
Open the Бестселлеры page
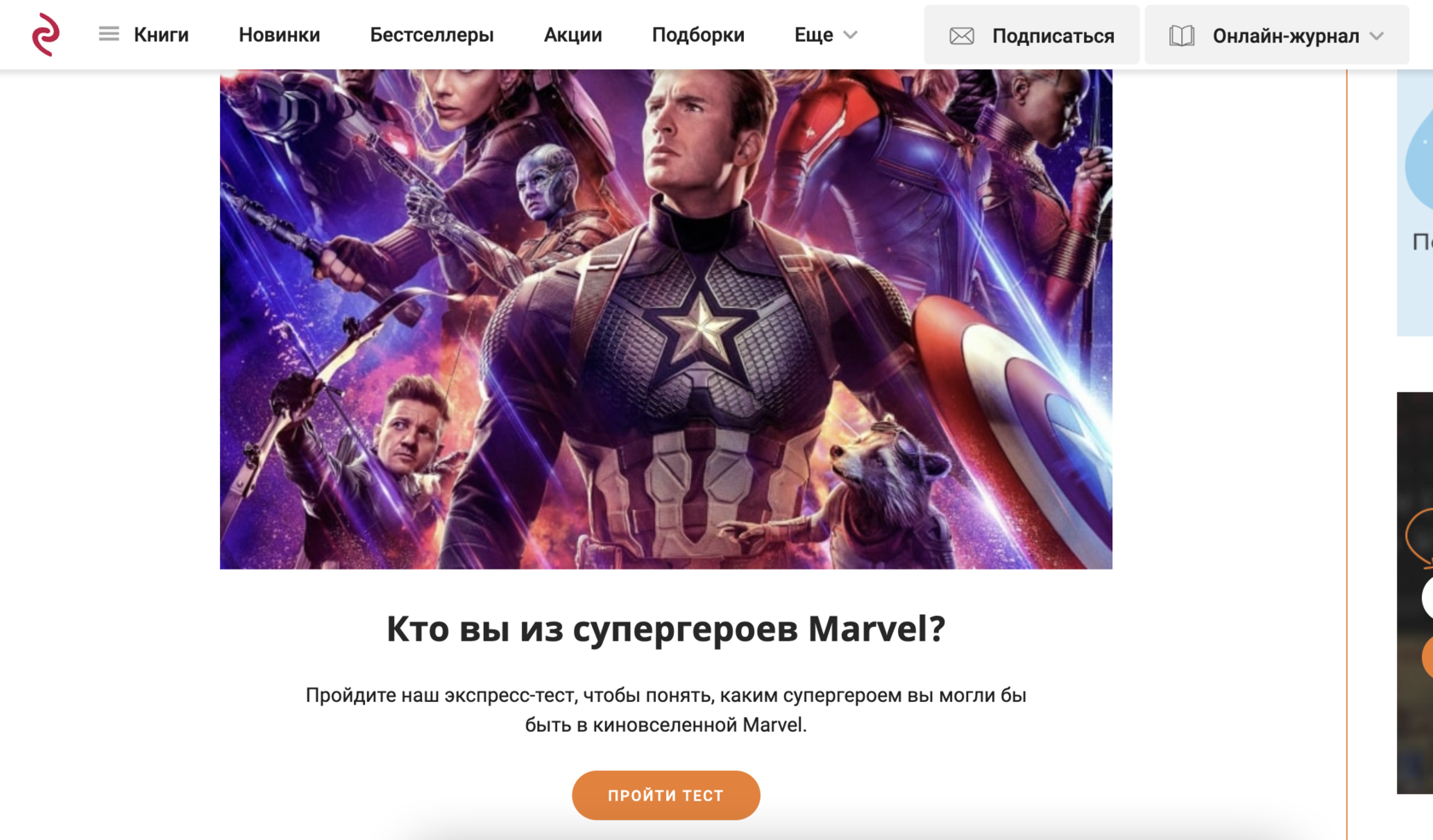tap(432, 35)
